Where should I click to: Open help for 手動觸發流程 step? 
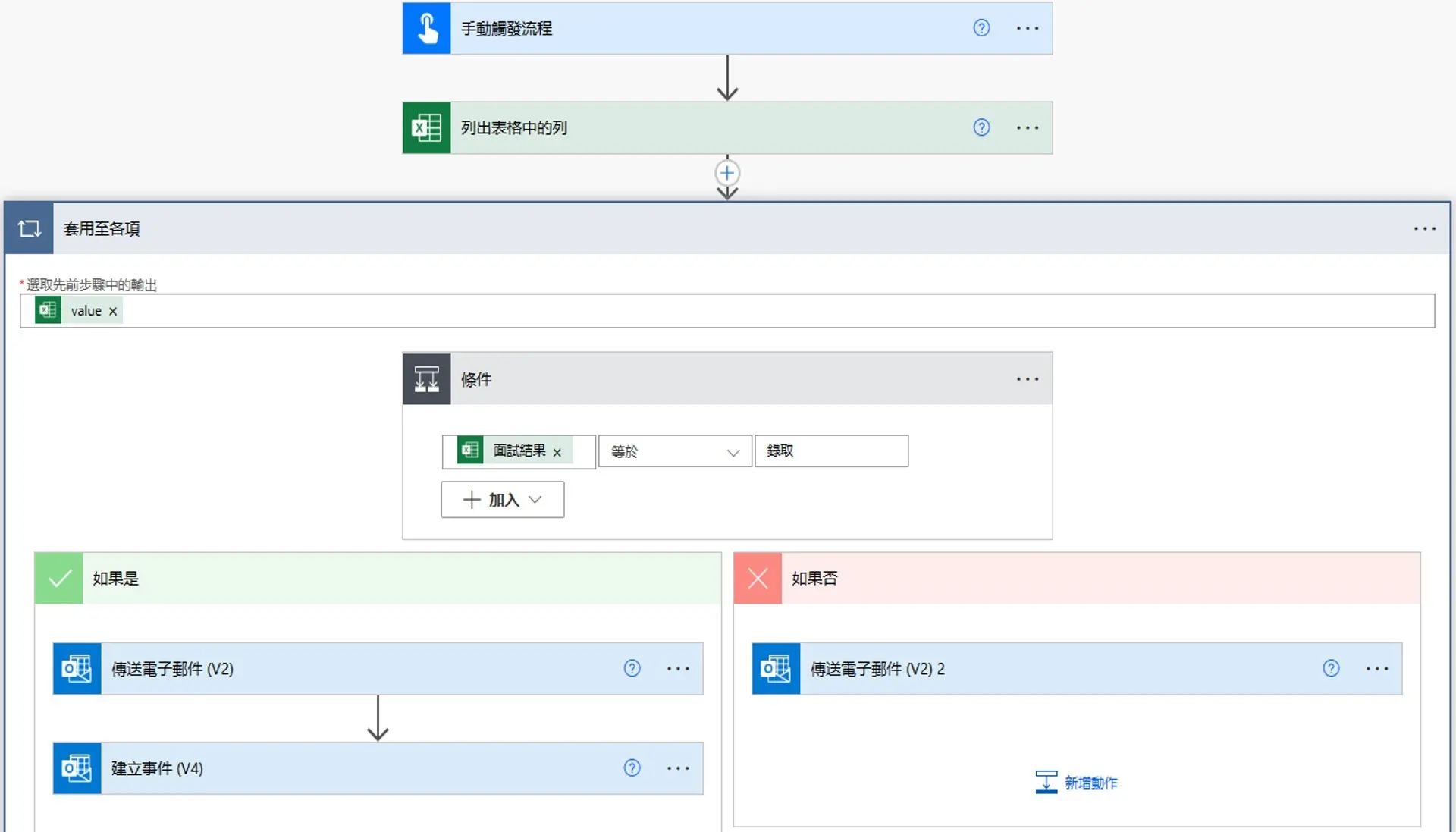(981, 28)
